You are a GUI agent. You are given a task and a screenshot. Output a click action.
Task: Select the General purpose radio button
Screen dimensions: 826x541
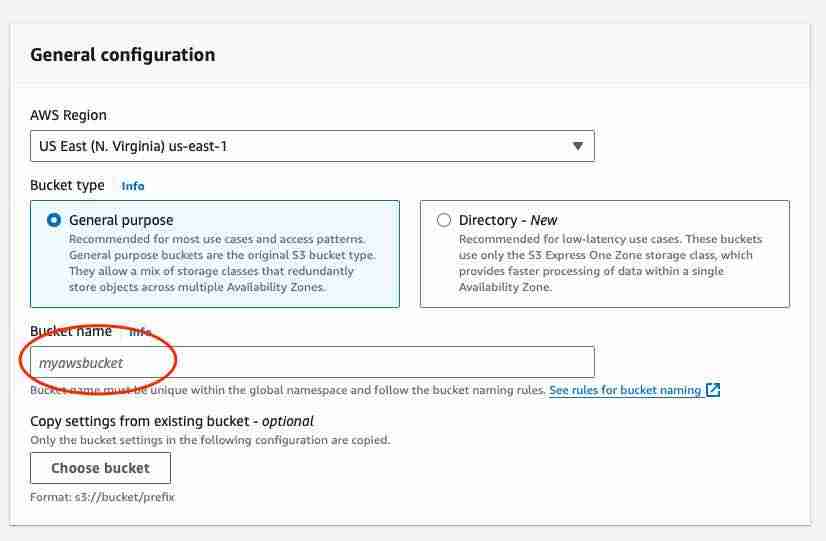[x=54, y=220]
